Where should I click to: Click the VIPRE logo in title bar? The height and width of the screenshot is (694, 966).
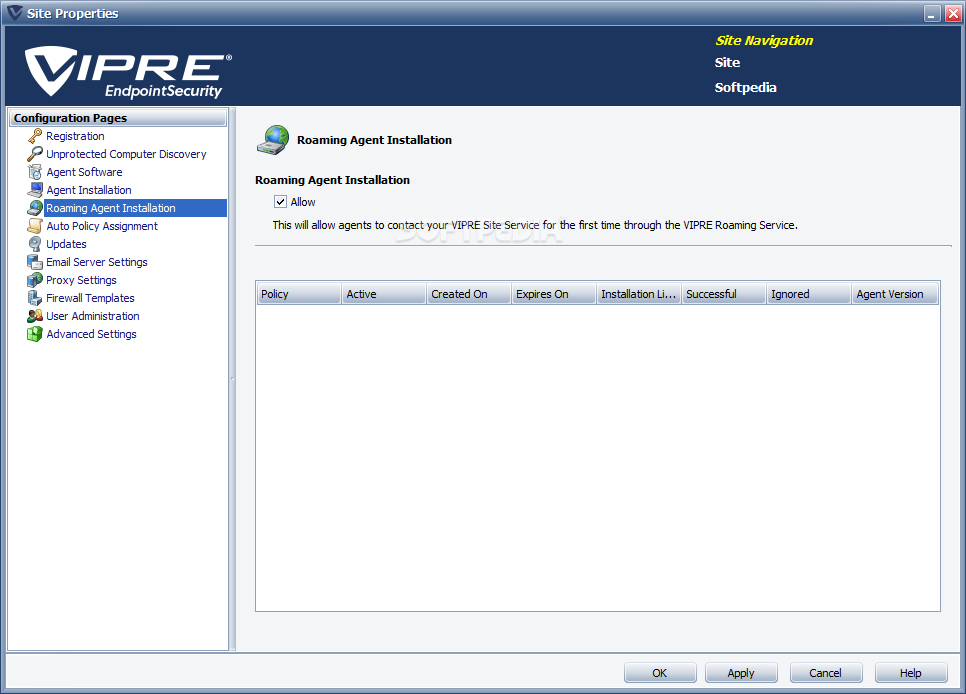click(14, 13)
